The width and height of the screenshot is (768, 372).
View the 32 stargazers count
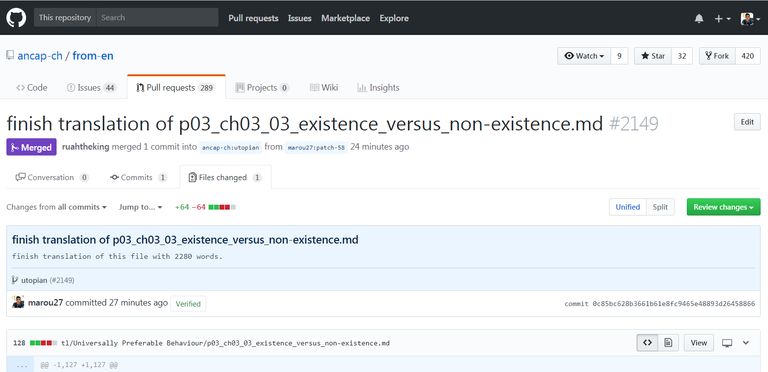click(682, 56)
